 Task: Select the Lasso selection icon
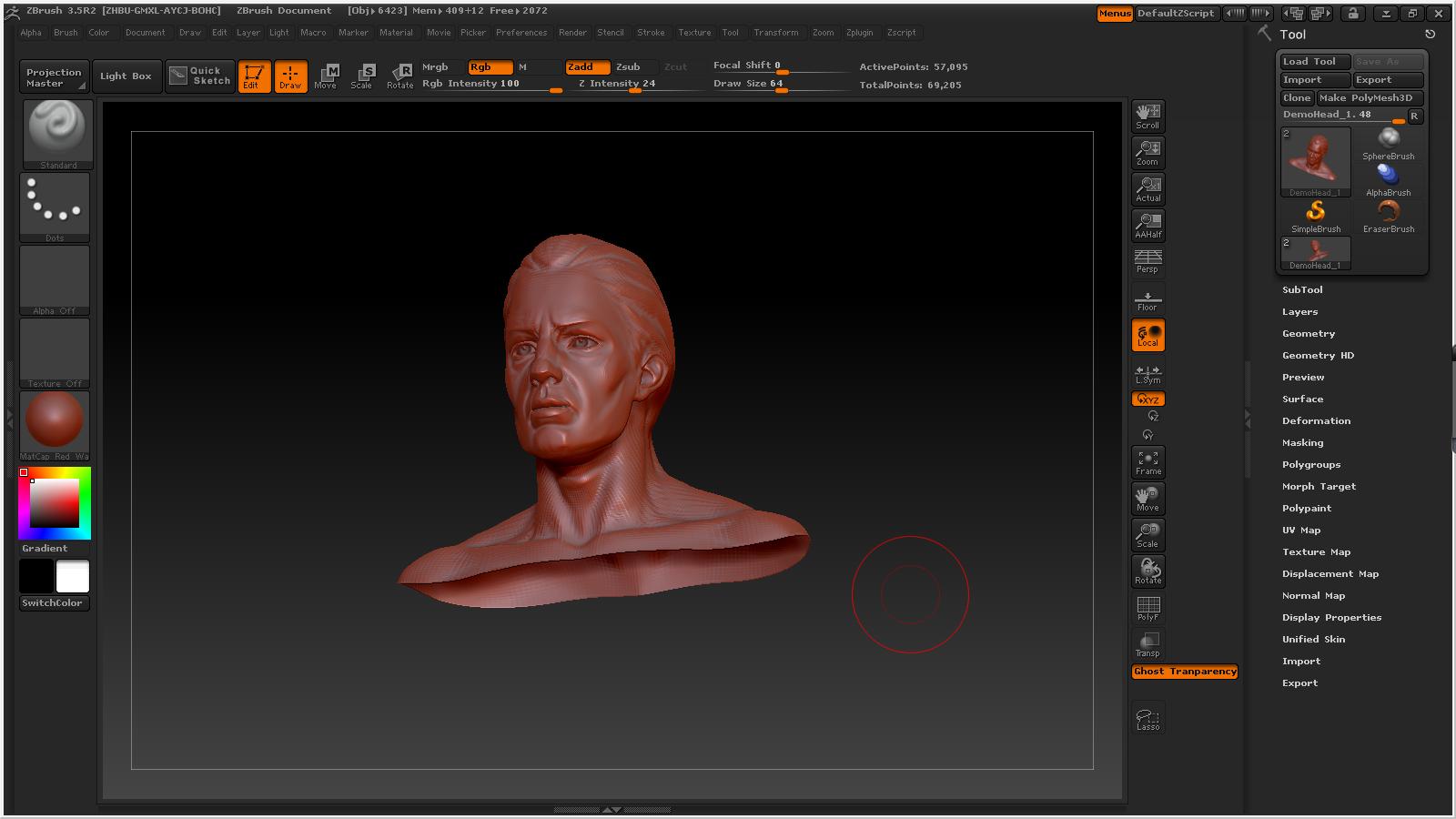tap(1148, 719)
